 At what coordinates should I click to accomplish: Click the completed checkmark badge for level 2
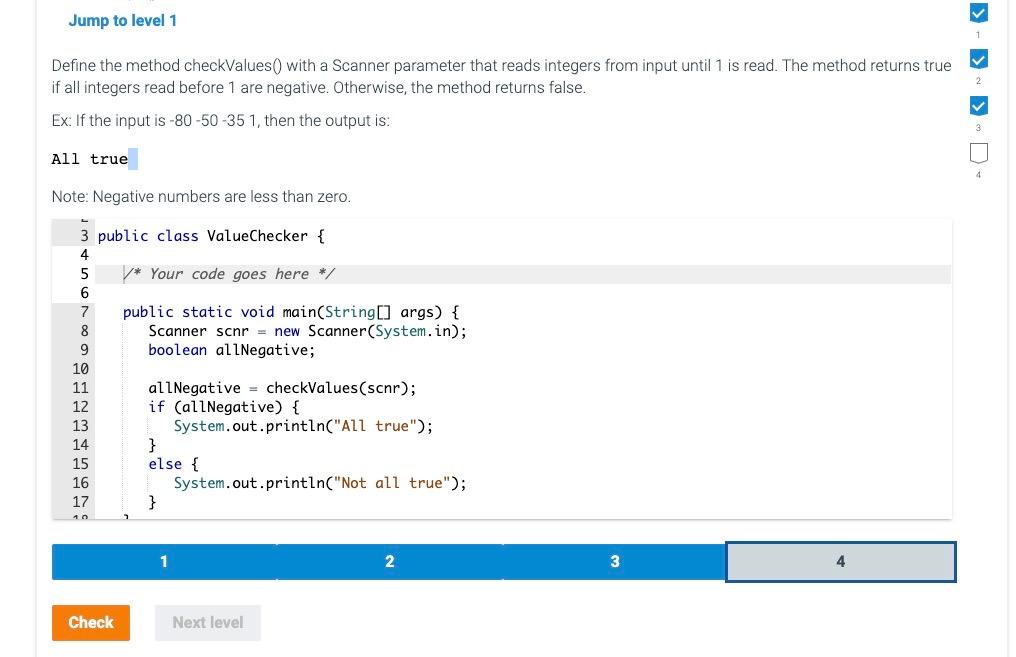[x=978, y=60]
